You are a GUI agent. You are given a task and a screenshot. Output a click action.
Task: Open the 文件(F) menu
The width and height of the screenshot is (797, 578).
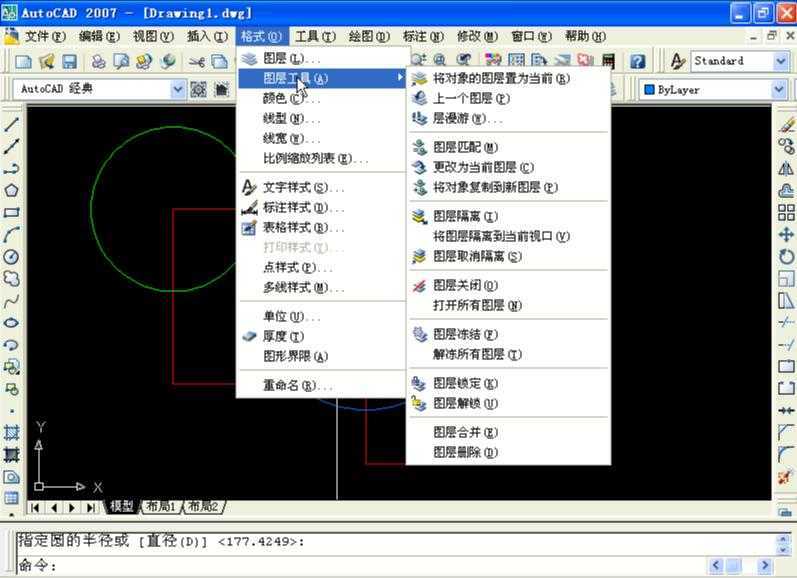[x=45, y=37]
